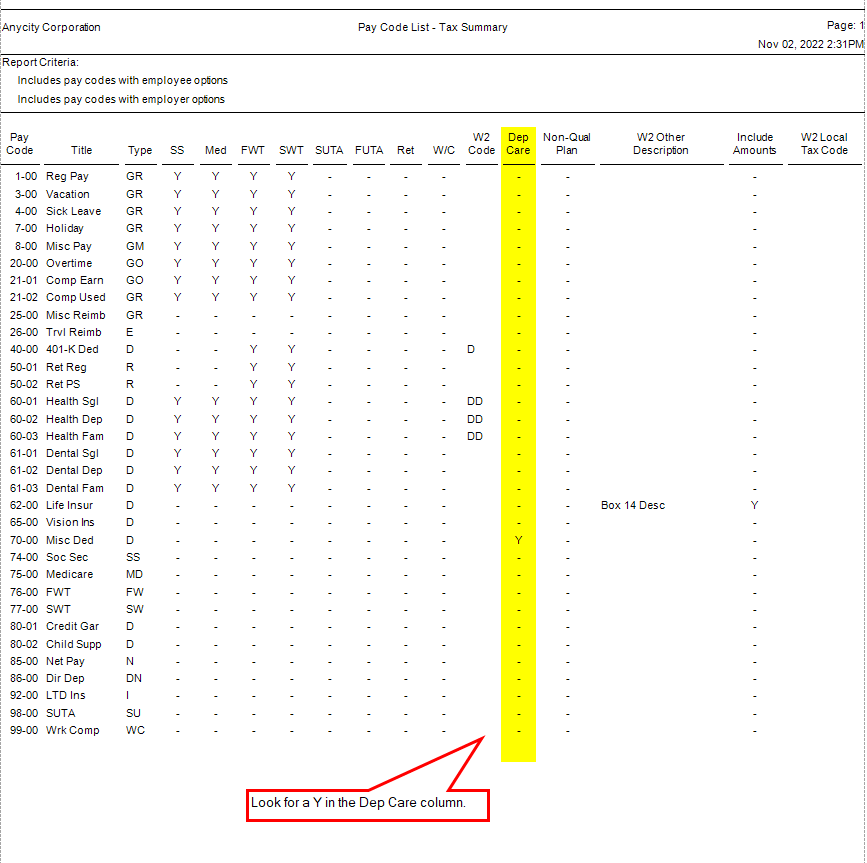867x863 pixels.
Task: Click the 'Ret Reg' title
Action: click(x=66, y=367)
